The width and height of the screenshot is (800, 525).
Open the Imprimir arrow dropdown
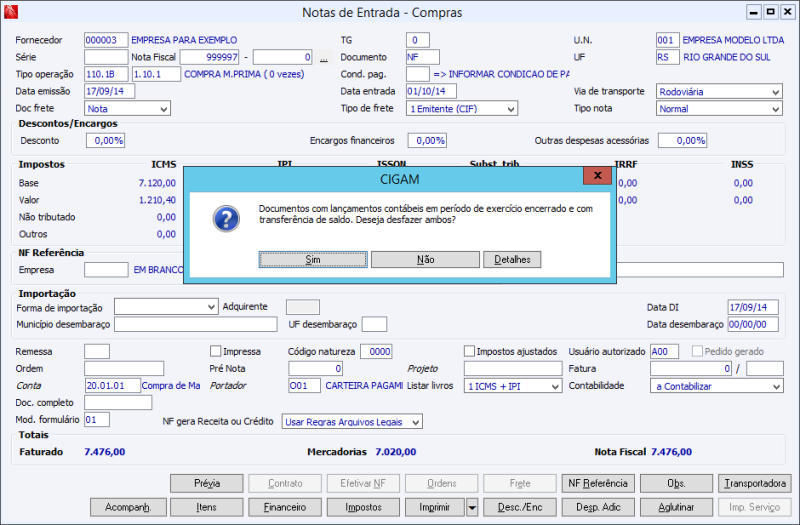coord(472,508)
